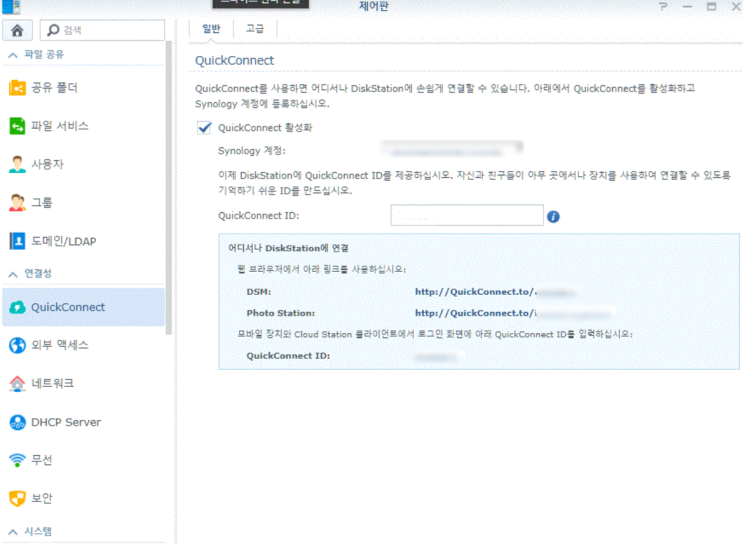The height and width of the screenshot is (544, 743).
Task: Select 무선 in sidebar
Action: [83, 460]
